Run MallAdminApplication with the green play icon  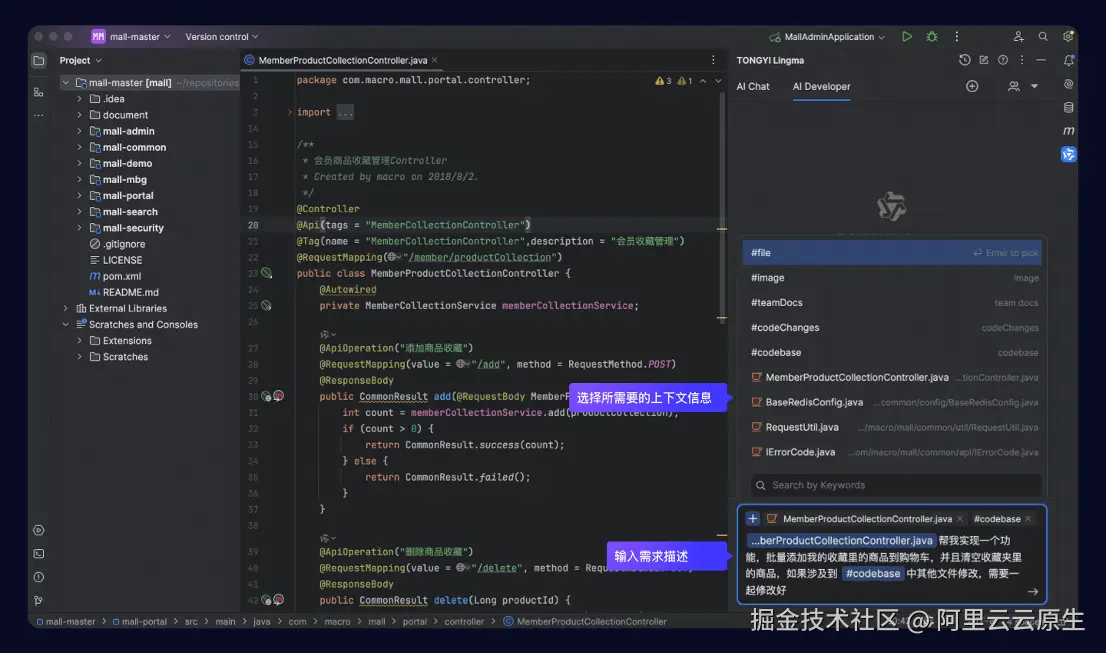coord(906,37)
